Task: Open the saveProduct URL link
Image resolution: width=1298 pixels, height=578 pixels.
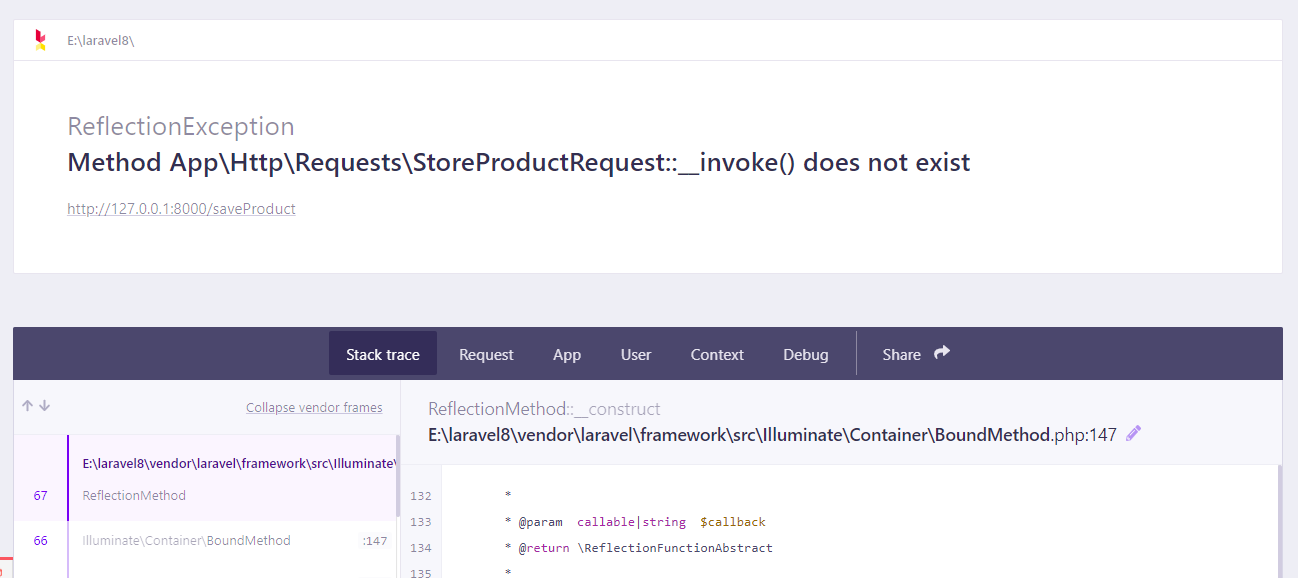Action: 181,208
